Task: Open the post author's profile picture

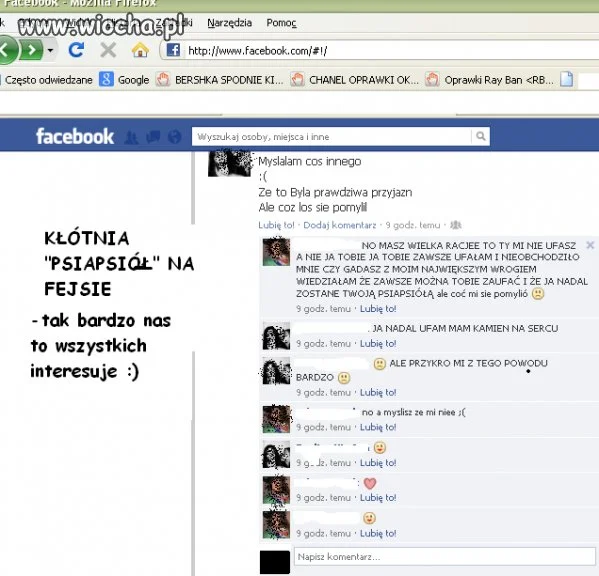Action: [x=230, y=164]
